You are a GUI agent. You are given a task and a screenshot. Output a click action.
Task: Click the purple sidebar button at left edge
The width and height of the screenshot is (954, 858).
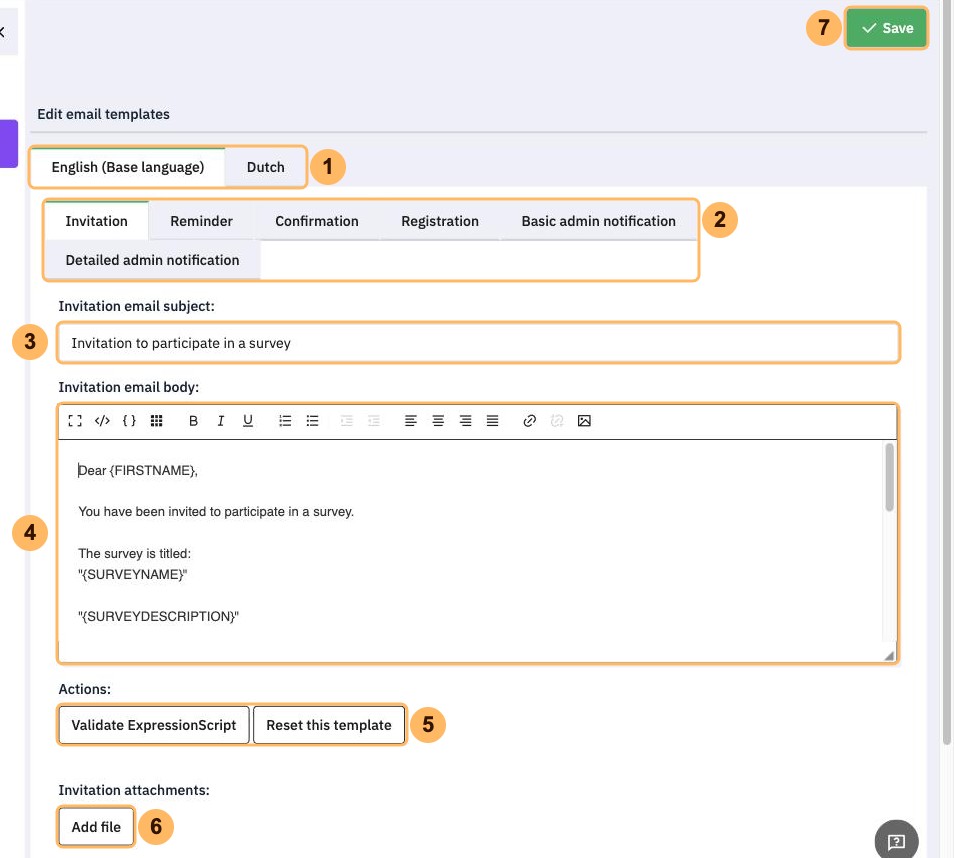coord(9,144)
